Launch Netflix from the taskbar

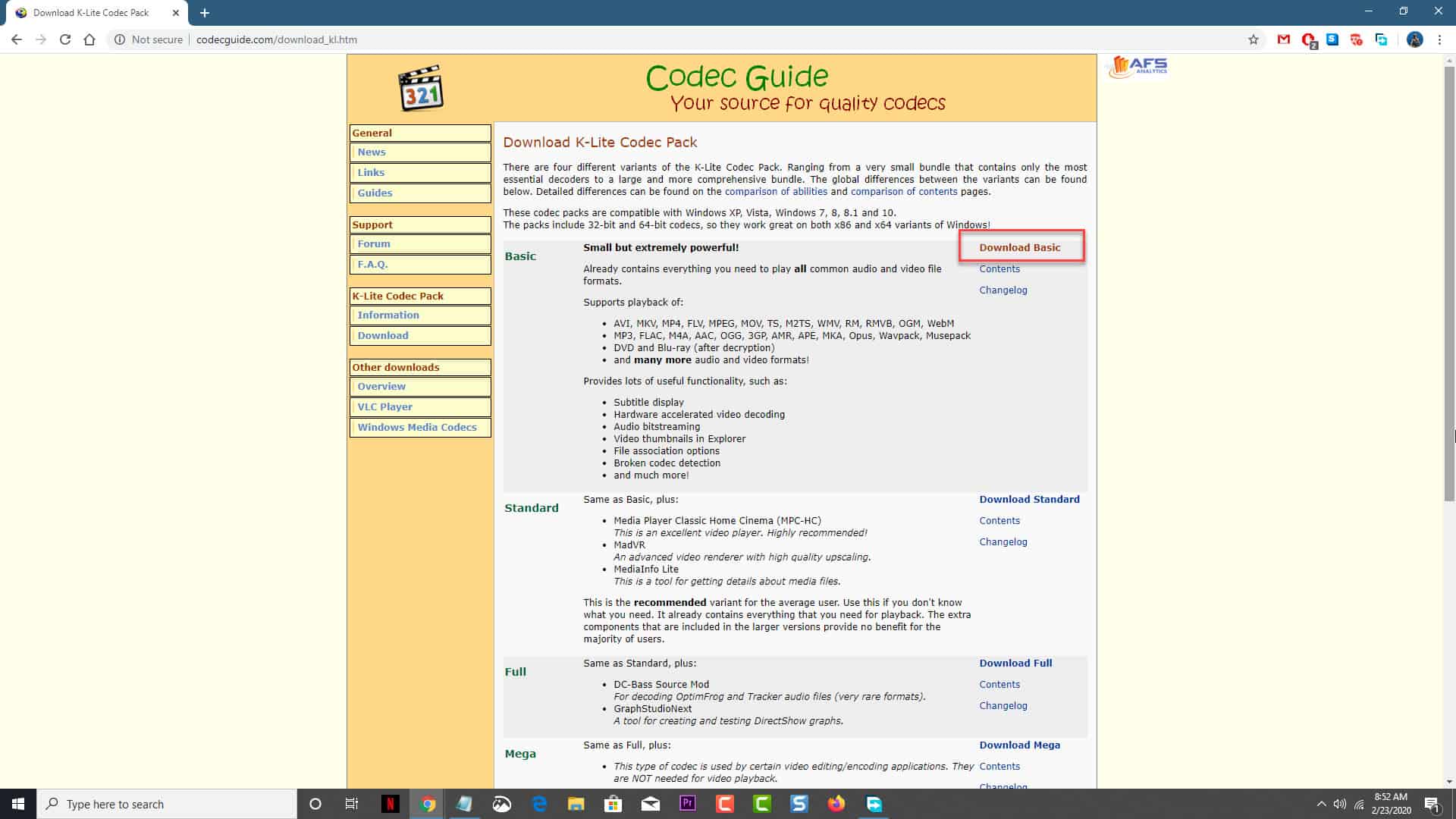coord(390,804)
